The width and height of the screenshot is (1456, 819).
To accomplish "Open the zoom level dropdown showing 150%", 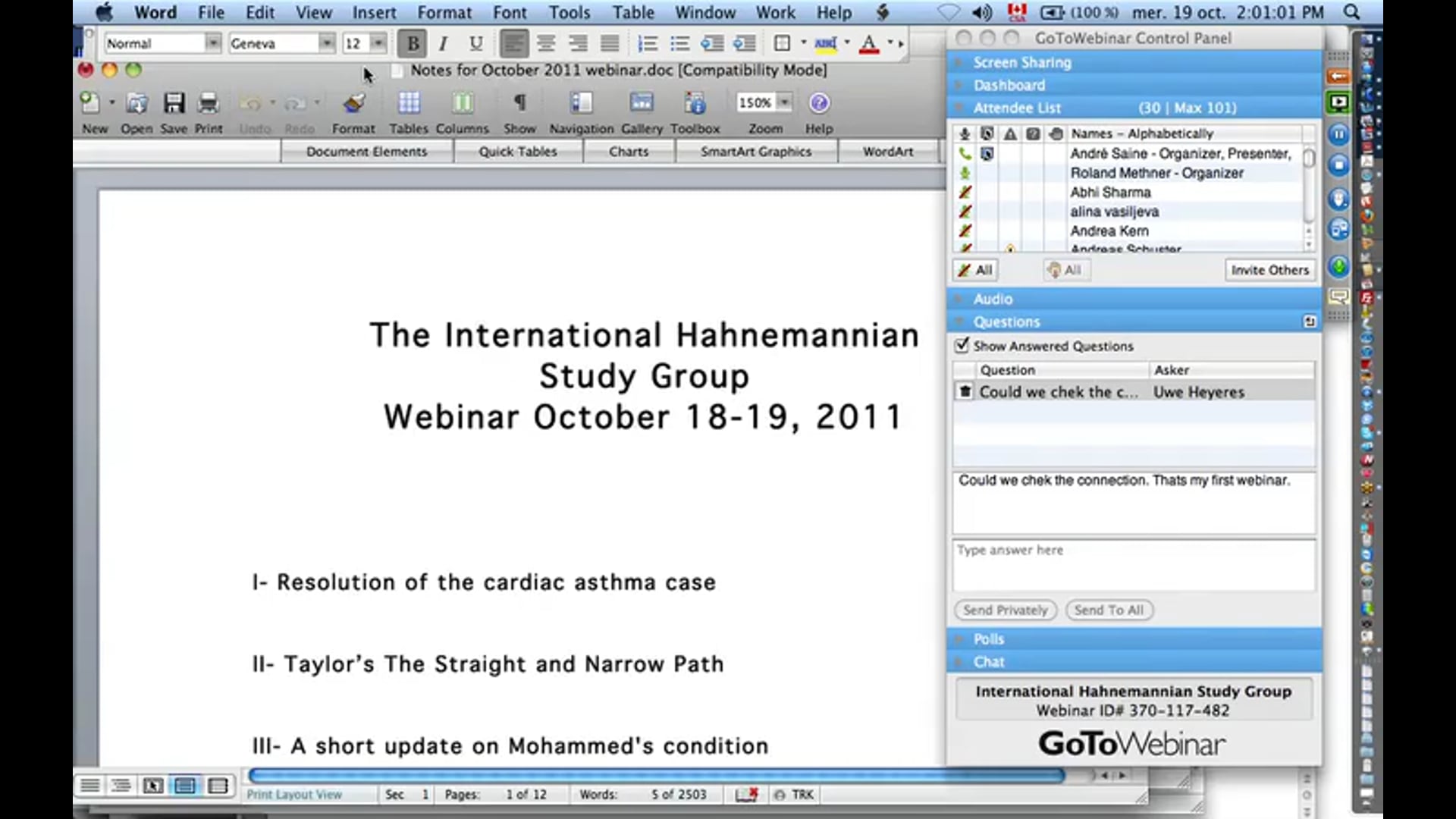I will pos(784,102).
